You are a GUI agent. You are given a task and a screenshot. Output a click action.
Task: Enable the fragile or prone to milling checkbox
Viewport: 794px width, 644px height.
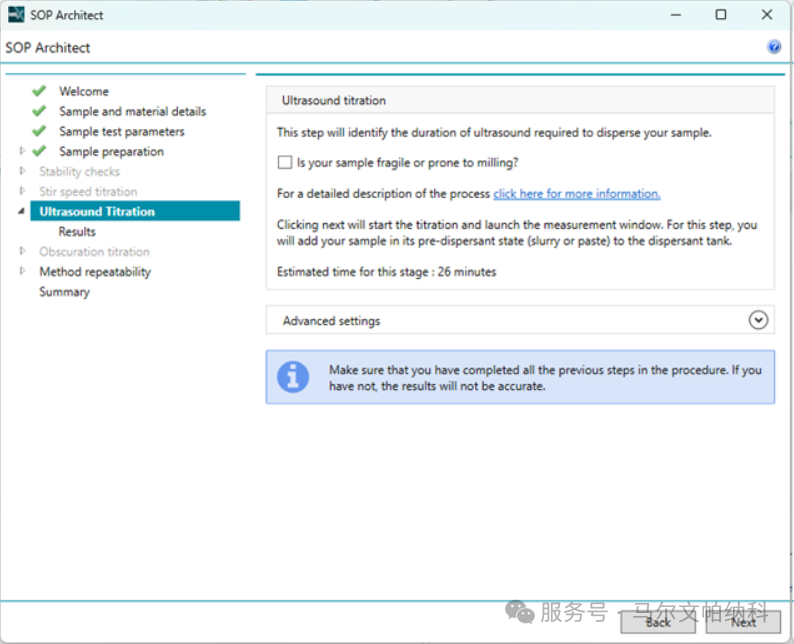click(285, 162)
